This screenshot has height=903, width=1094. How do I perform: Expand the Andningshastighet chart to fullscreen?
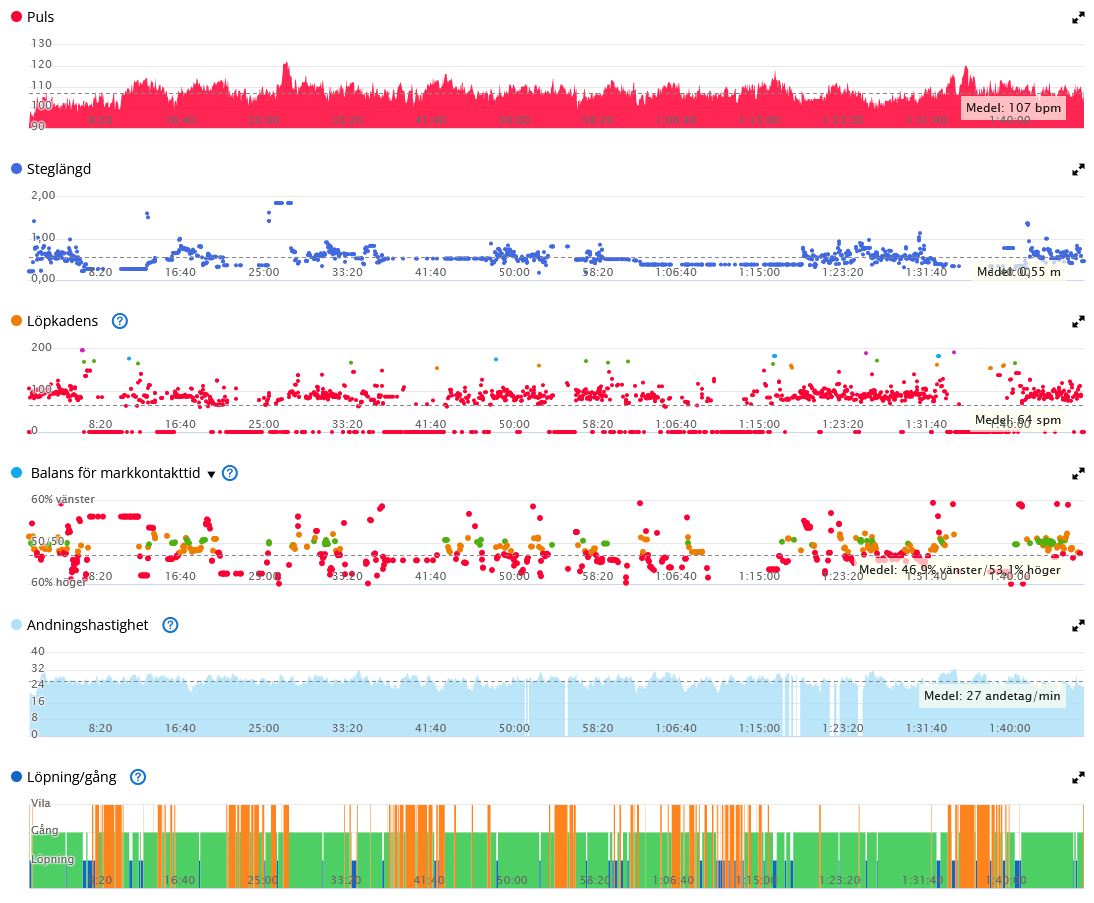pyautogui.click(x=1078, y=626)
